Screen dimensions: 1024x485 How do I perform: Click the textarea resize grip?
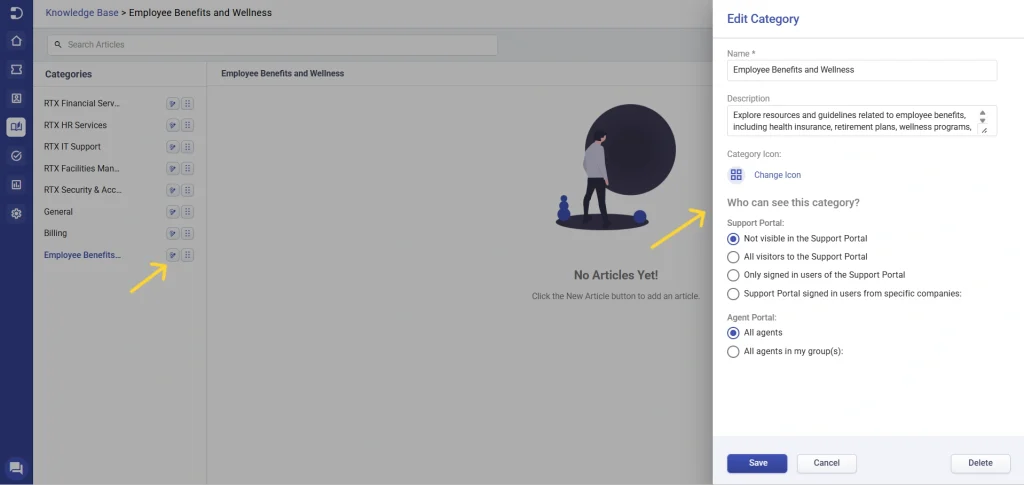pos(984,131)
